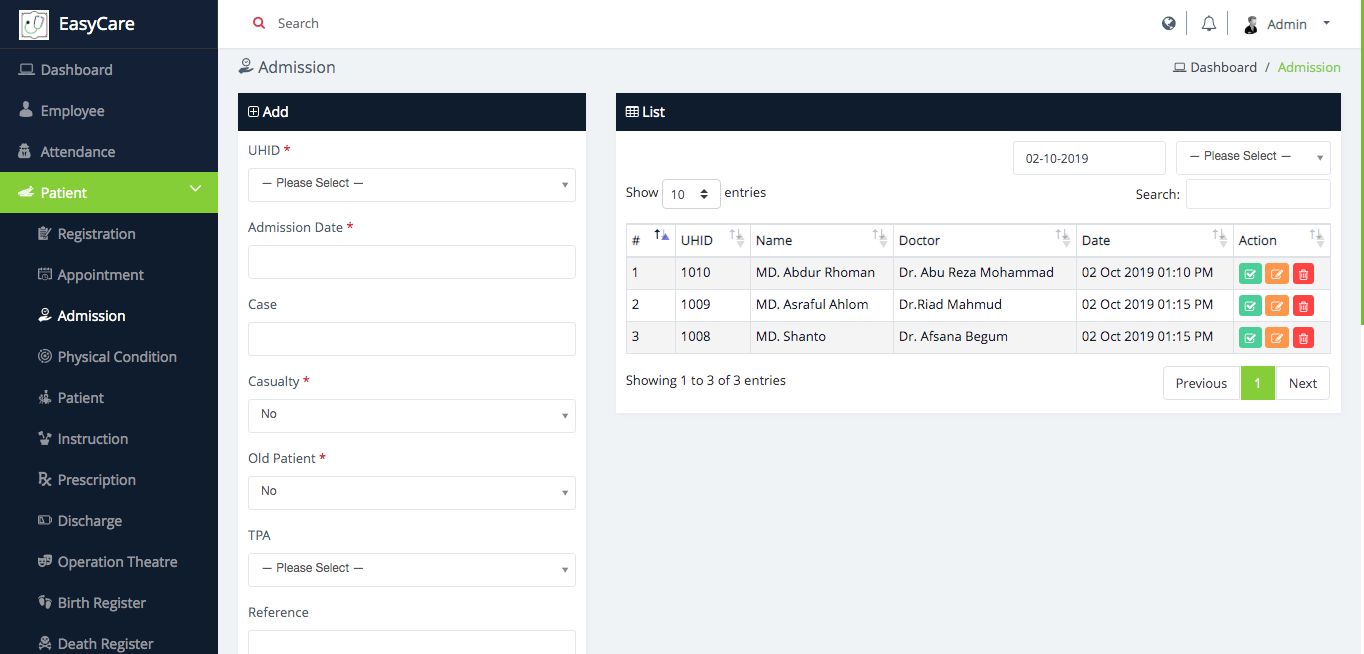Click the Admin avatar icon
The height and width of the screenshot is (654, 1364).
pyautogui.click(x=1251, y=24)
